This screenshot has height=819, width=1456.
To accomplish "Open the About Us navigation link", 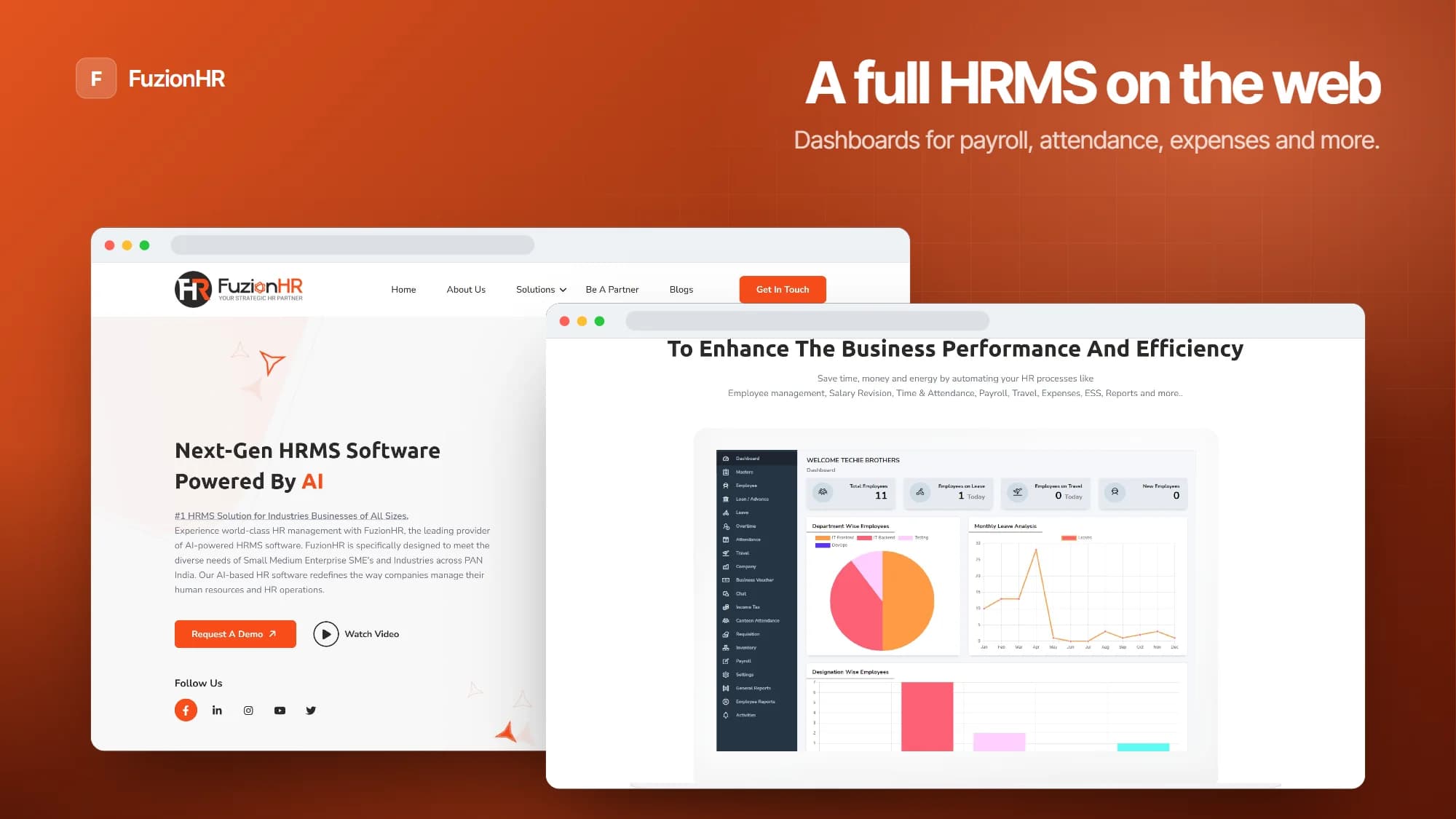I will coord(466,290).
